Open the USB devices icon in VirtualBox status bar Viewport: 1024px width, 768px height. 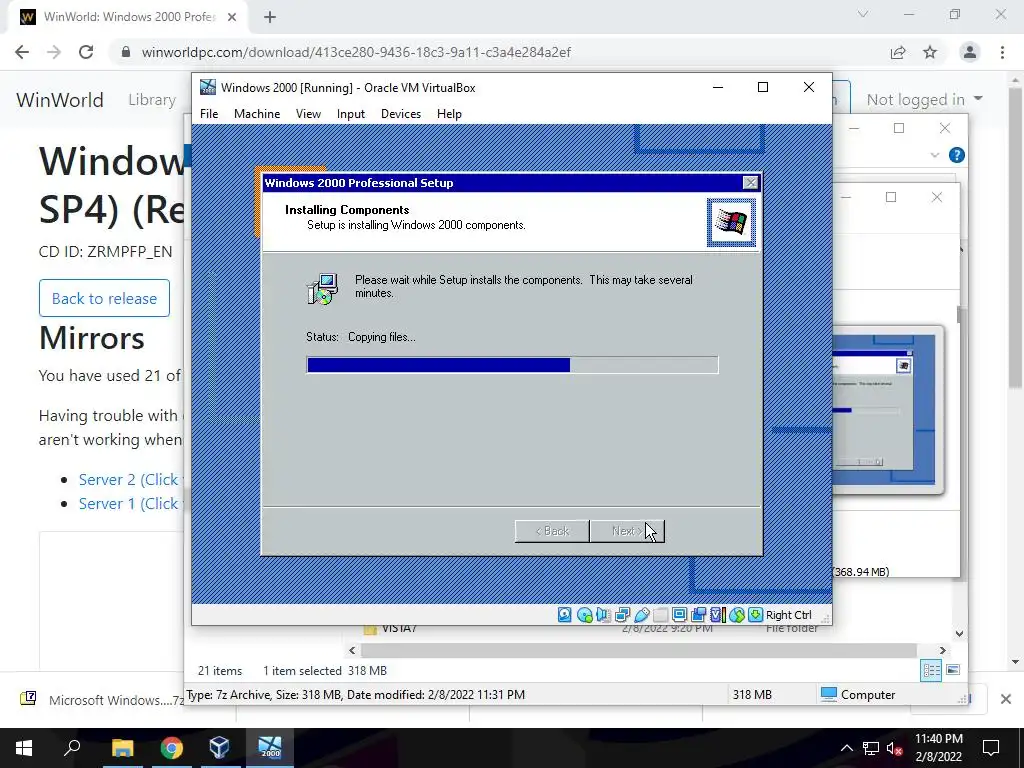(641, 615)
